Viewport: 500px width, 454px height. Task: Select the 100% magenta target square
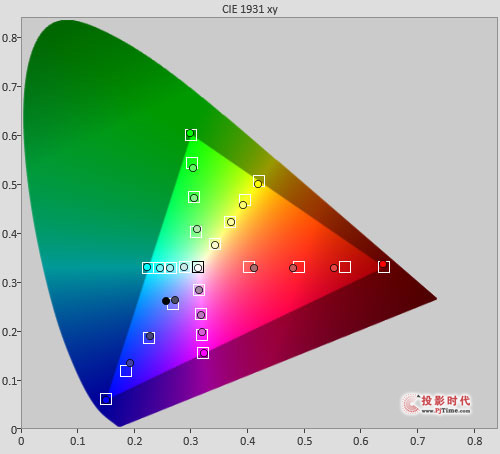coord(203,353)
